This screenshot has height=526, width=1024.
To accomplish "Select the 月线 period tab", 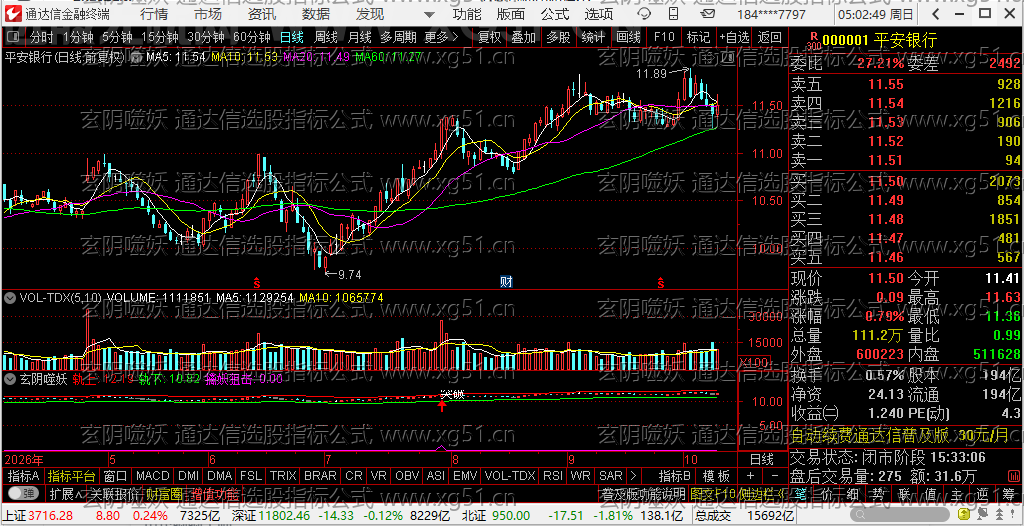I will 359,37.
